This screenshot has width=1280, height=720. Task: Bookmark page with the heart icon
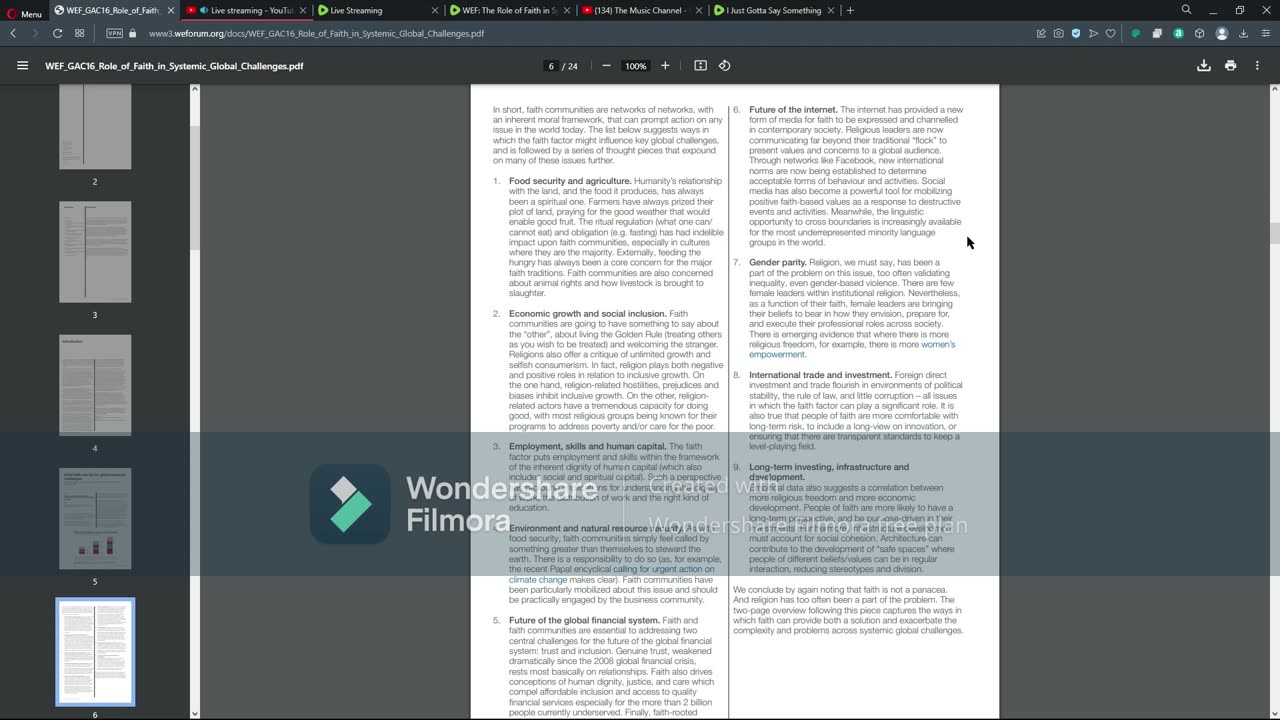click(x=1110, y=33)
